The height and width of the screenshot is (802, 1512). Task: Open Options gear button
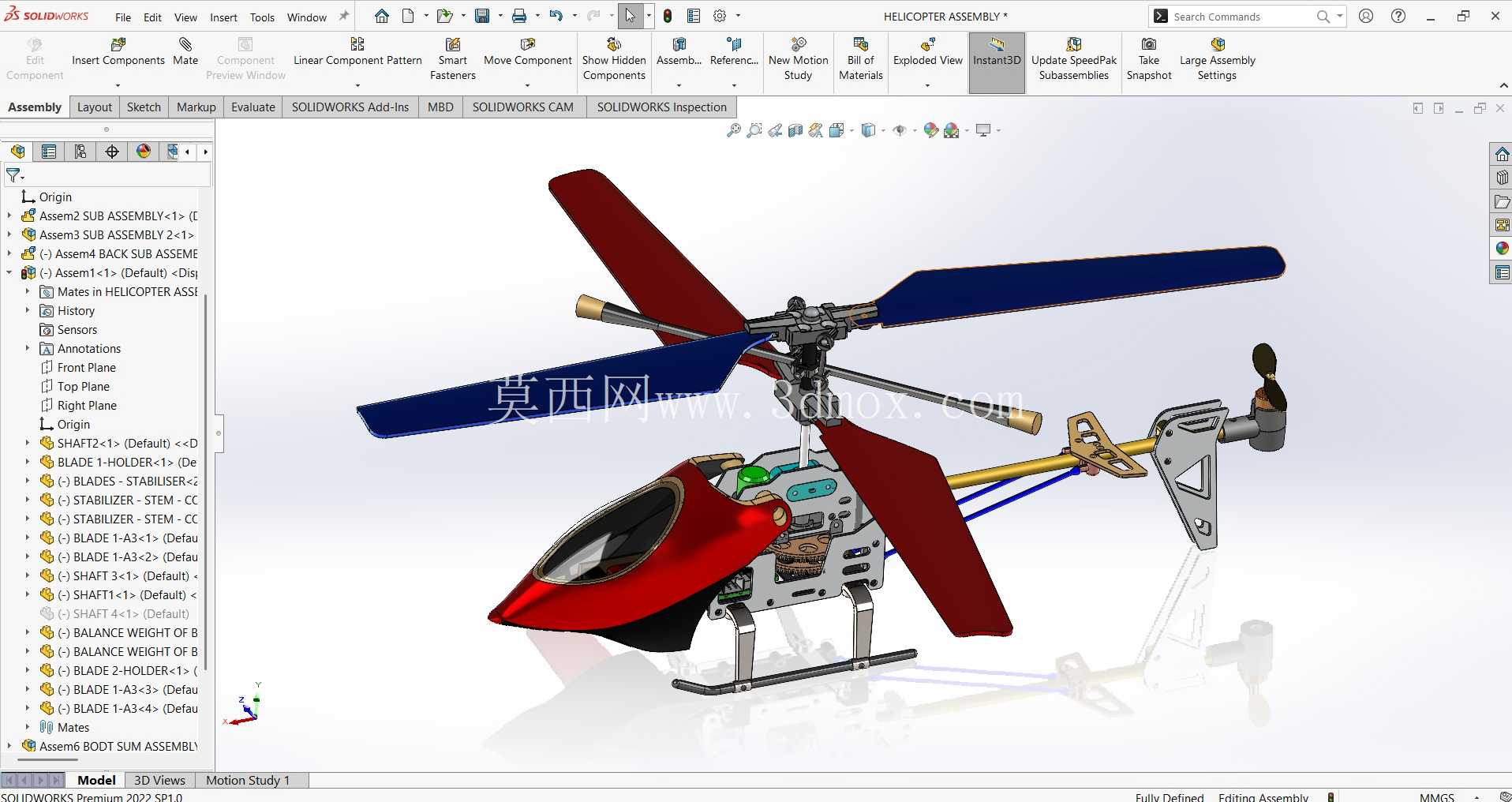click(x=720, y=16)
